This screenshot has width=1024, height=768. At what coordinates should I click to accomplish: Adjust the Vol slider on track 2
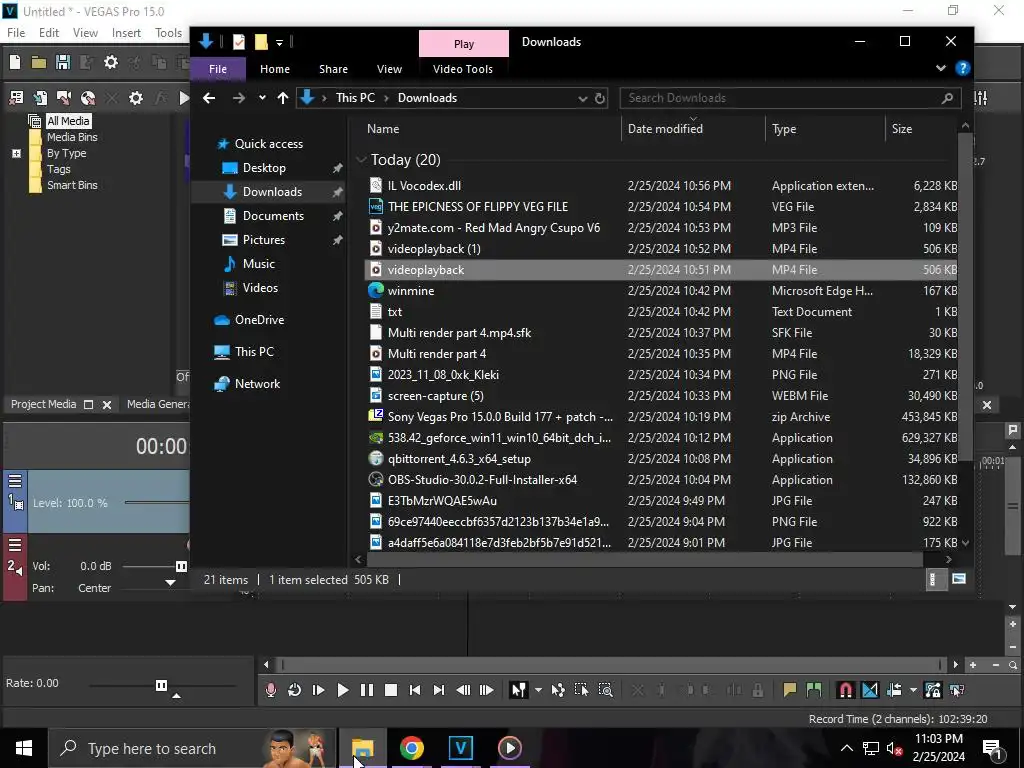pos(181,566)
